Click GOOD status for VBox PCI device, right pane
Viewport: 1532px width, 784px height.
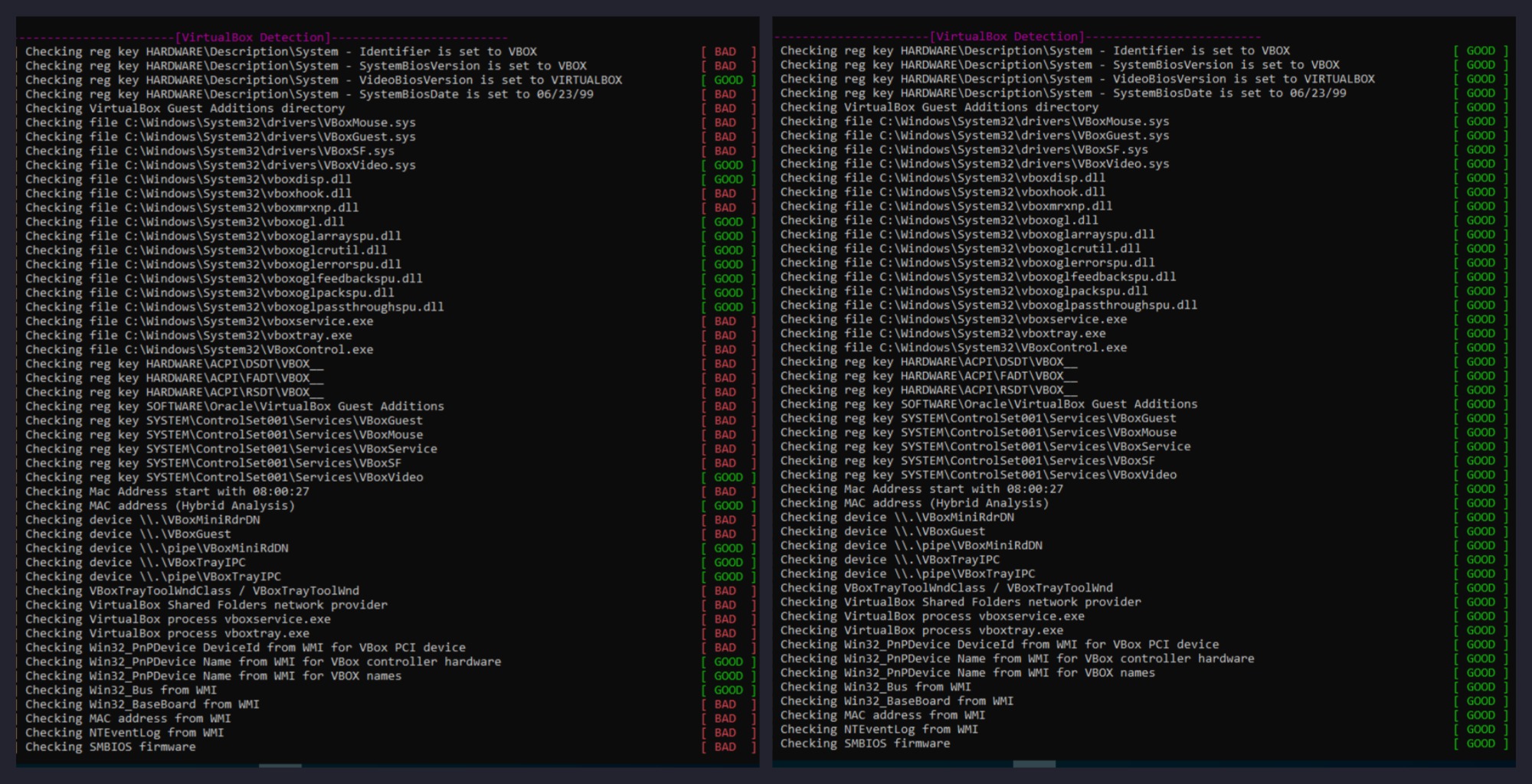click(1481, 645)
